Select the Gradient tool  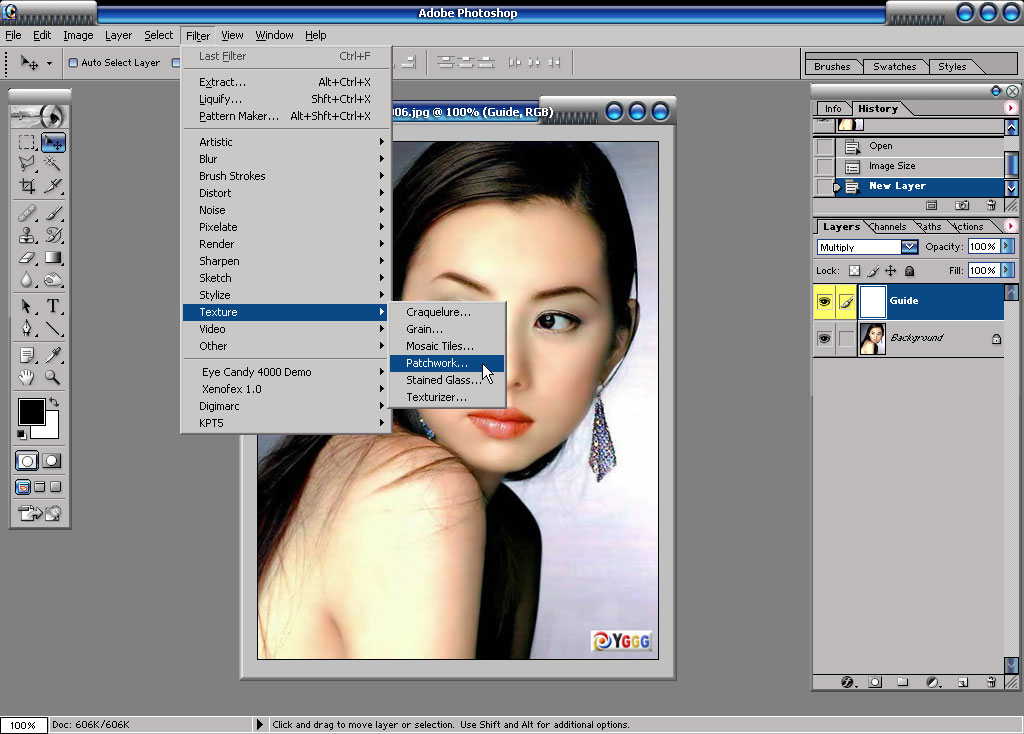pyautogui.click(x=53, y=258)
